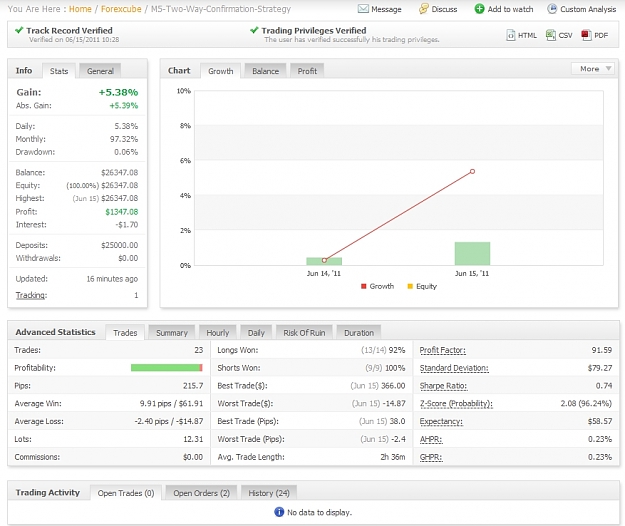
Task: Click the Message link text
Action: point(386,9)
